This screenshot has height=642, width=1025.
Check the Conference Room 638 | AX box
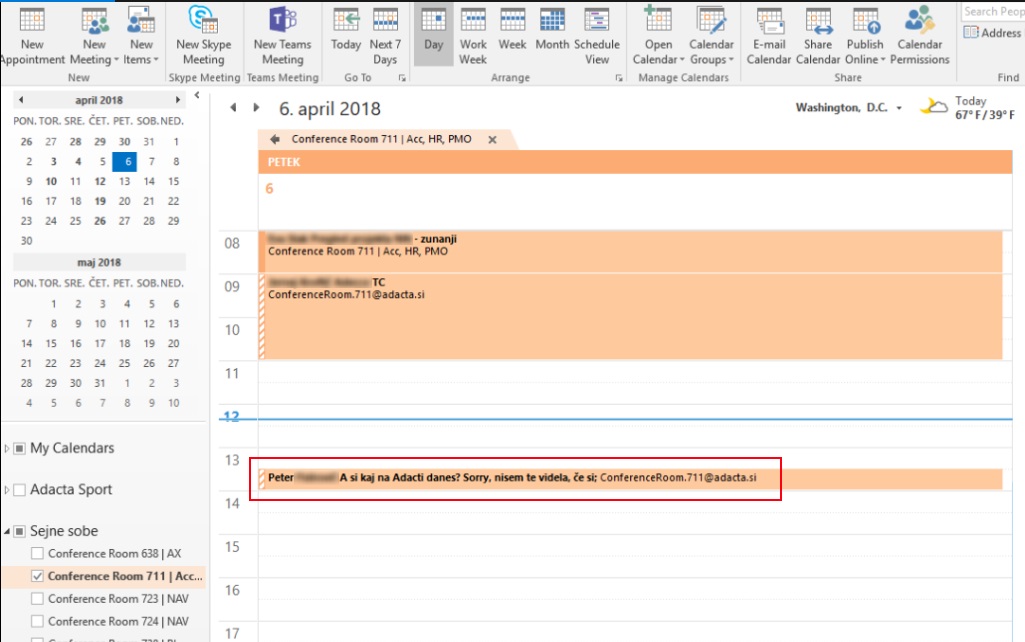tap(38, 554)
